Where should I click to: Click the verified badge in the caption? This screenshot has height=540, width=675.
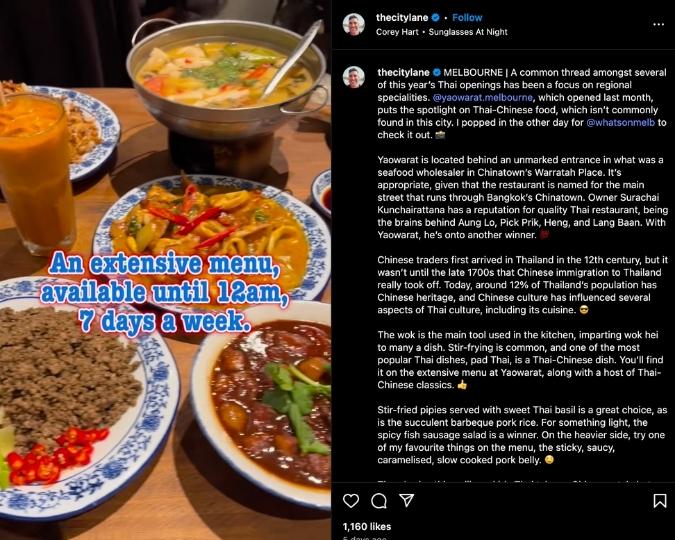click(437, 72)
